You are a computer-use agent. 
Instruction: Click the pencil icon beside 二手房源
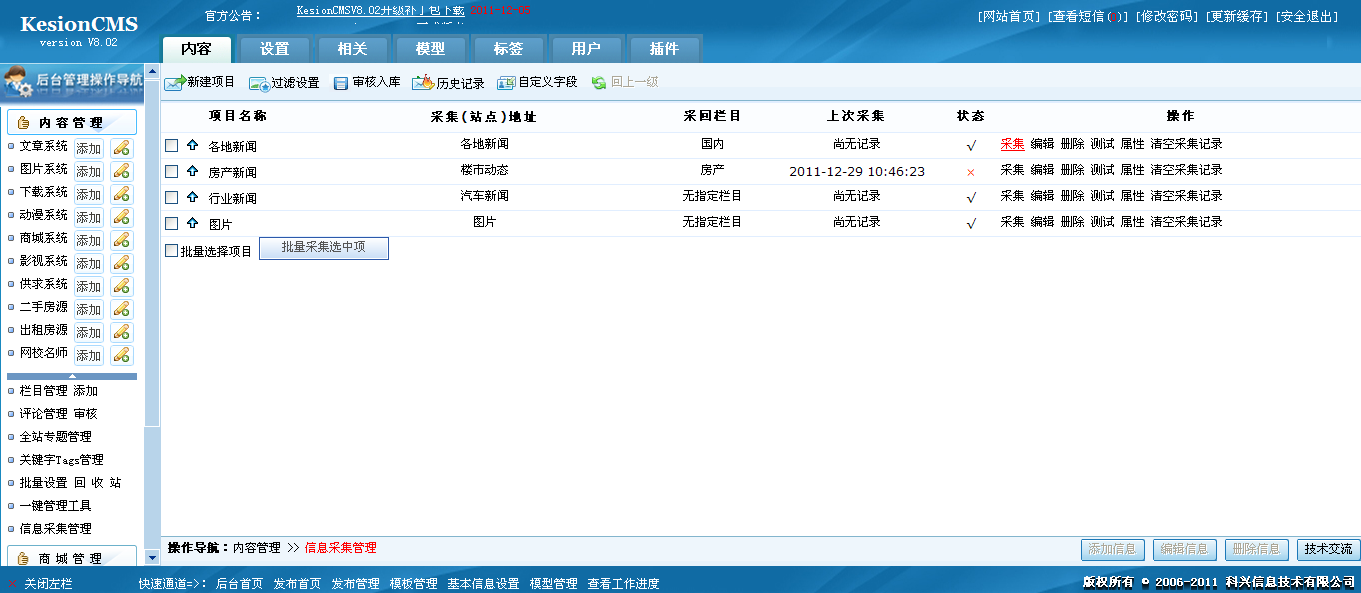pos(122,309)
